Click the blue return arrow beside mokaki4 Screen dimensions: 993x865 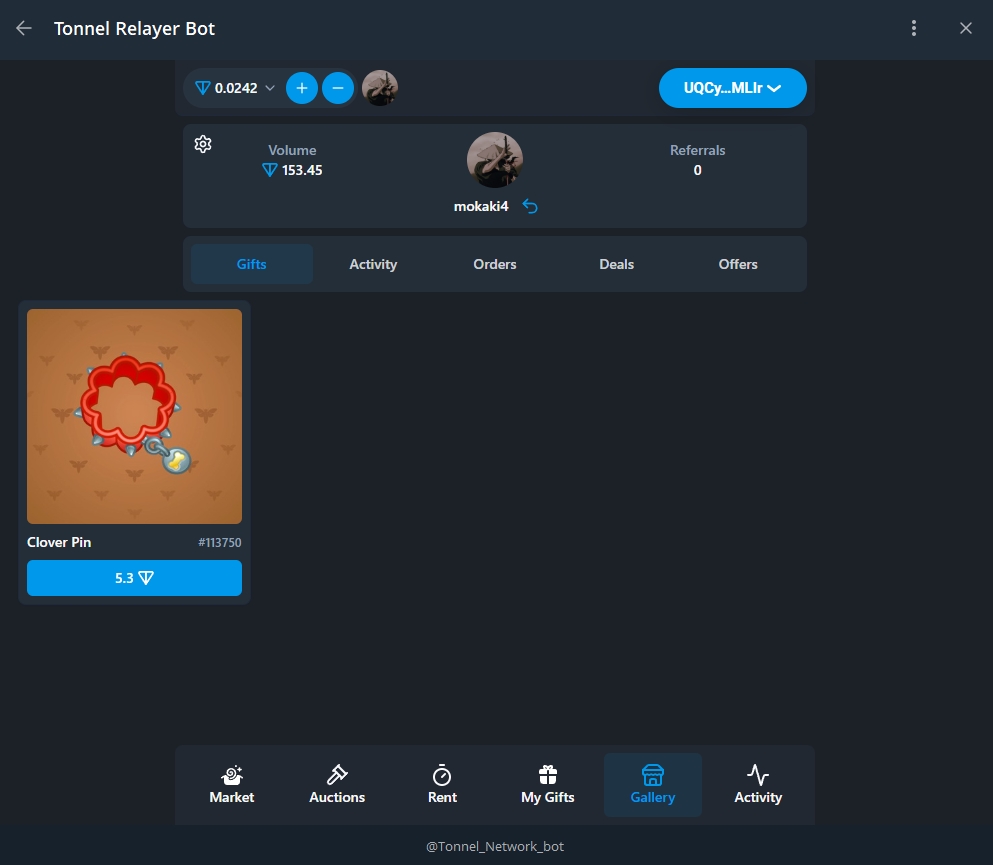530,206
